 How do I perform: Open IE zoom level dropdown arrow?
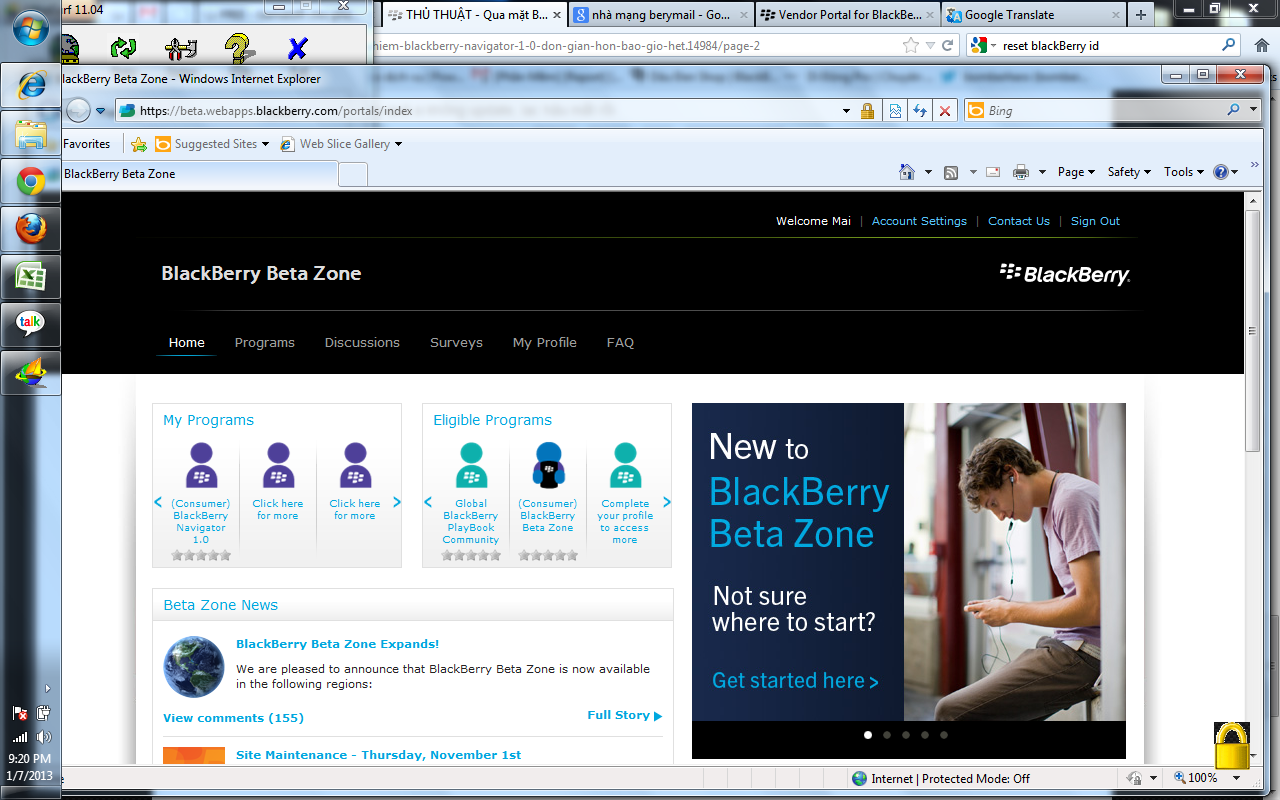click(x=1237, y=778)
